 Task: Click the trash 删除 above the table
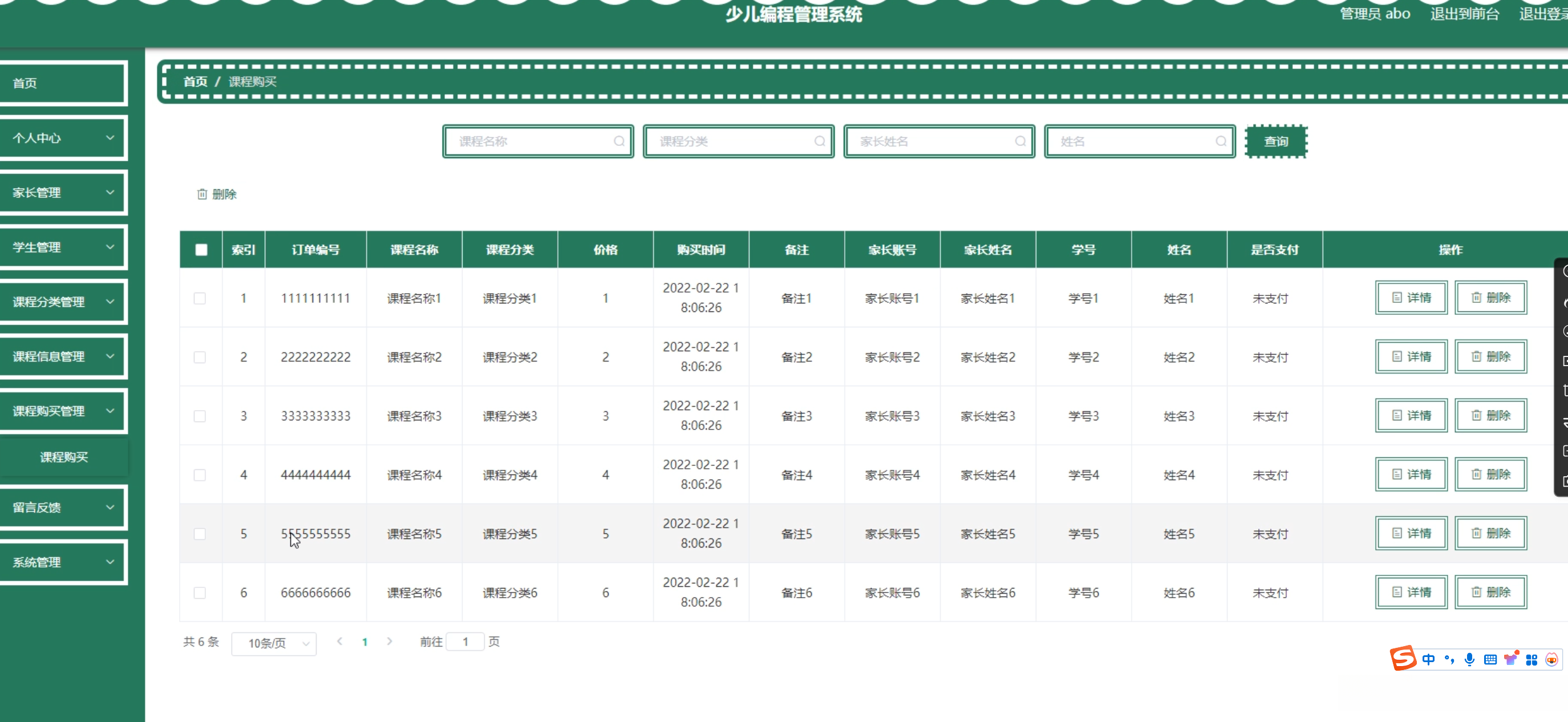pos(217,194)
